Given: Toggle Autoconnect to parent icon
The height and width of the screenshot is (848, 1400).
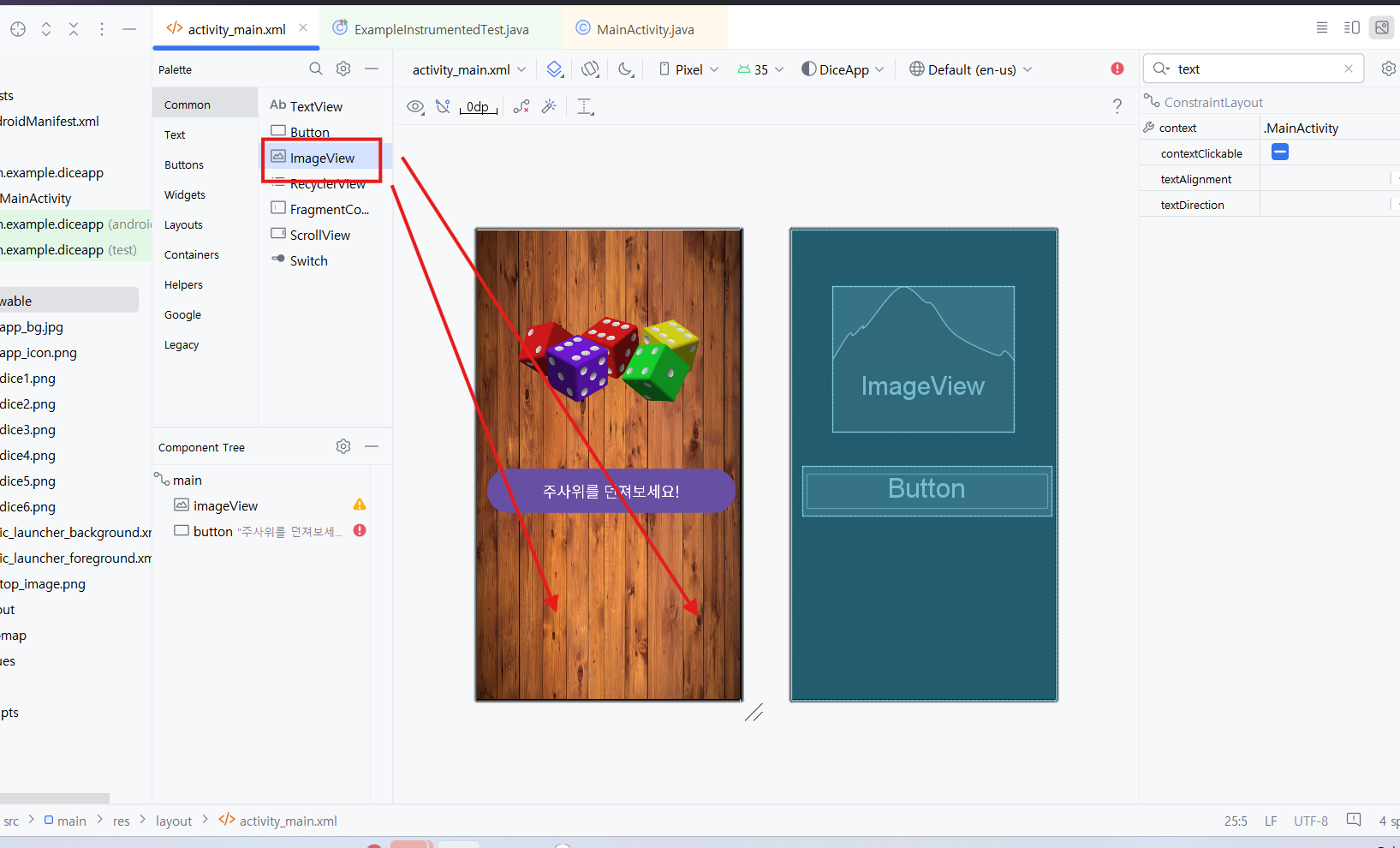Looking at the screenshot, I should (x=443, y=106).
